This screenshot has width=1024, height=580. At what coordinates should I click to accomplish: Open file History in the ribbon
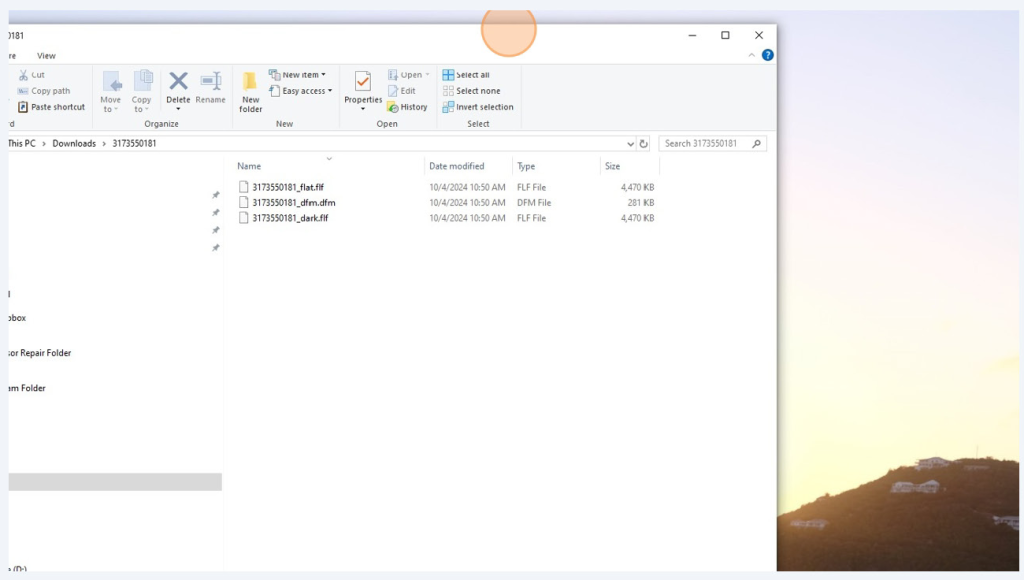(x=408, y=107)
